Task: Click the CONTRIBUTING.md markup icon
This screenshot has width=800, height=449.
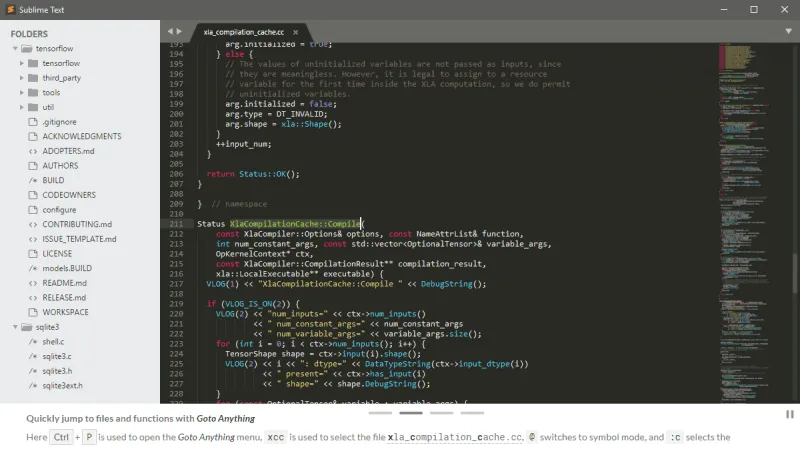Action: 33,224
